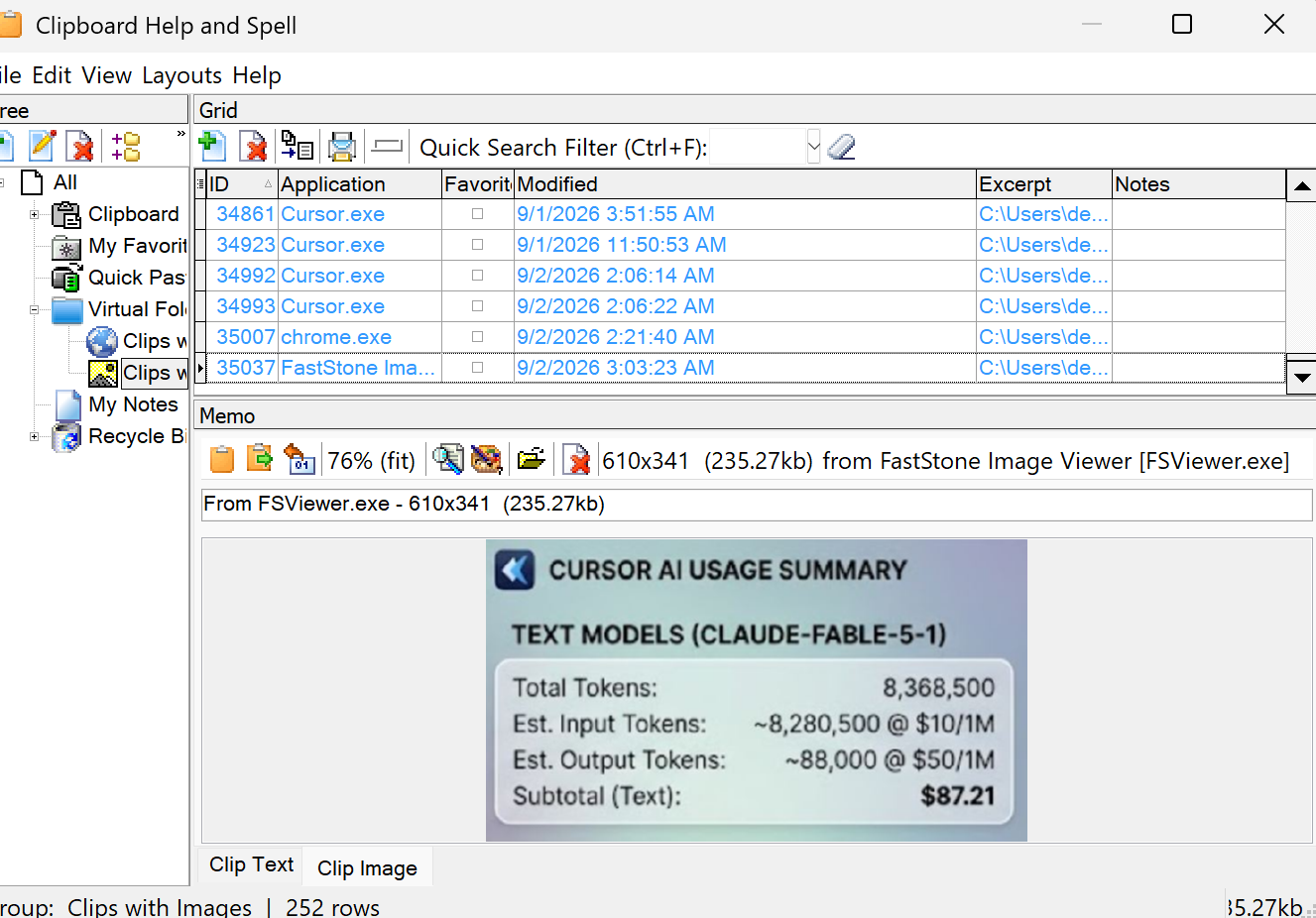Click the 9/2/2026 2:06:14 AM modified cell

pyautogui.click(x=745, y=276)
